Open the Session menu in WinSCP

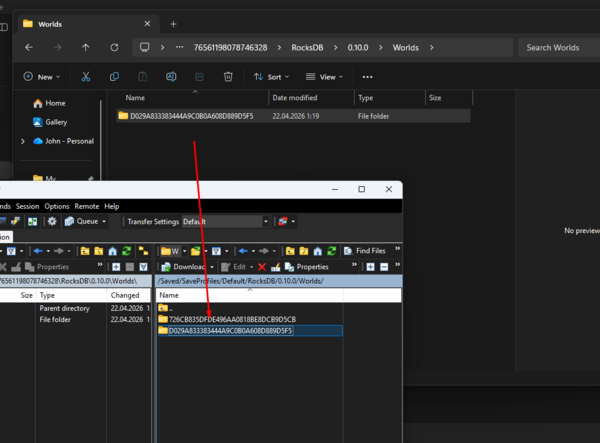point(27,206)
